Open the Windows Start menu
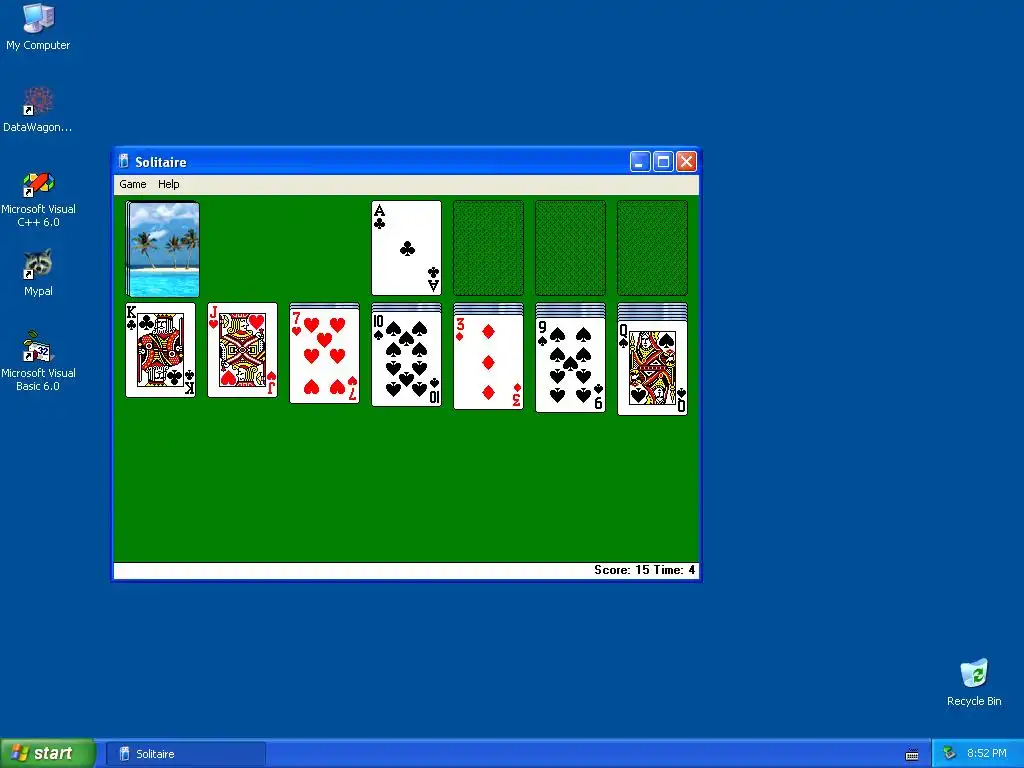The height and width of the screenshot is (768, 1024). pos(47,754)
